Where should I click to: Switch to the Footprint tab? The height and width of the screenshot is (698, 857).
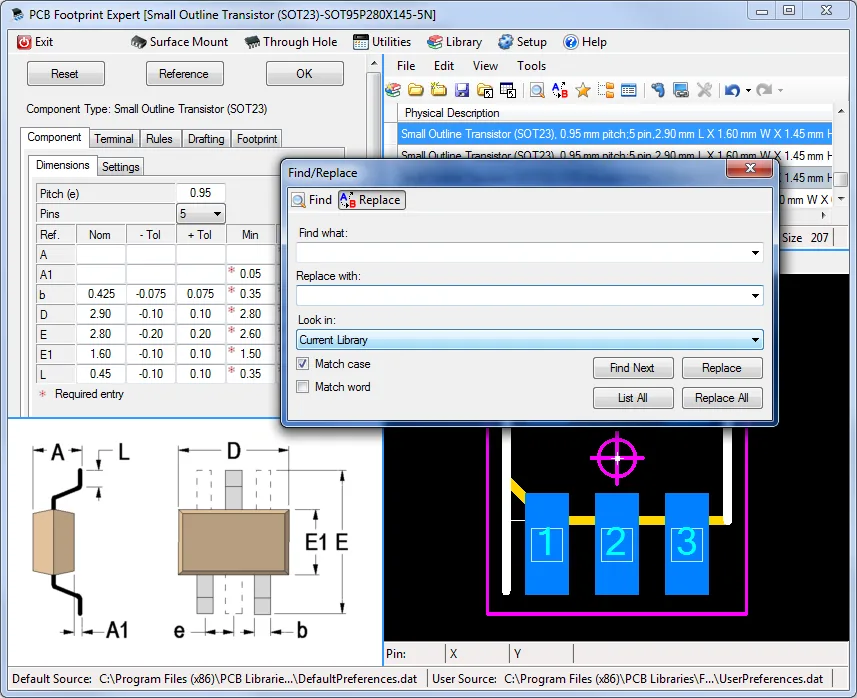(257, 139)
